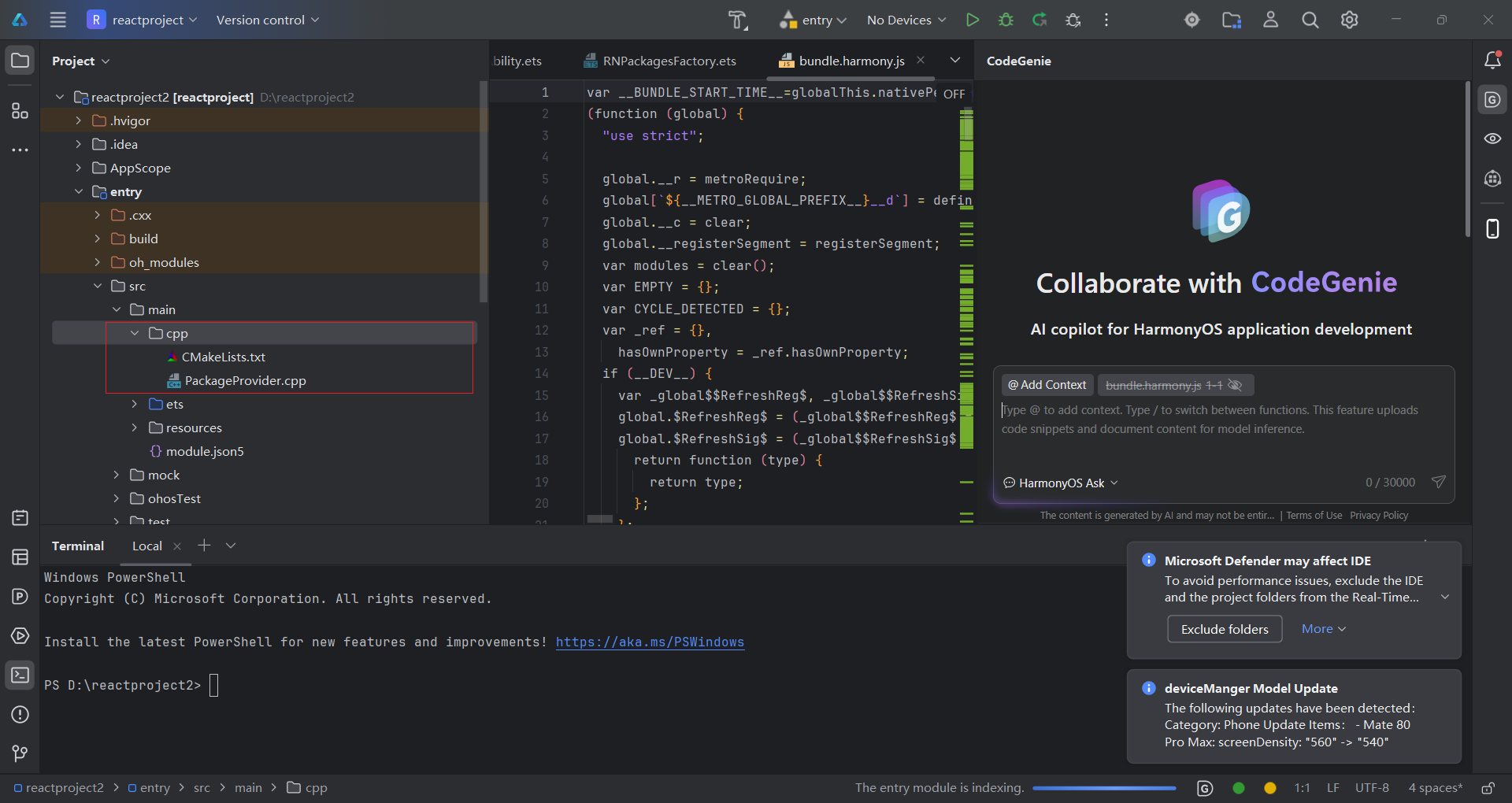Screen dimensions: 1512x803
Task: Open search everywhere
Action: 1310,20
